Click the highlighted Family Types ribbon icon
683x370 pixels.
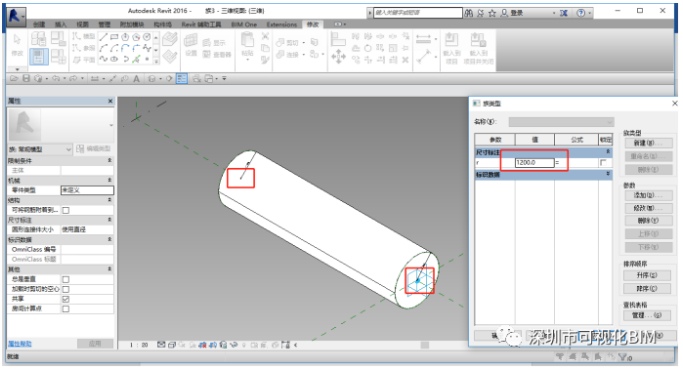[x=38, y=57]
